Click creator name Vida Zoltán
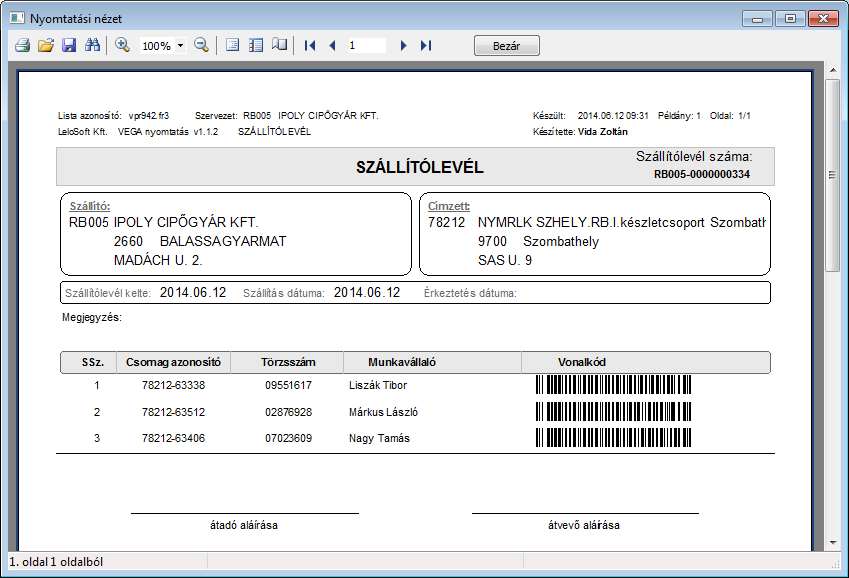Viewport: 849px width, 578px height. pos(603,132)
